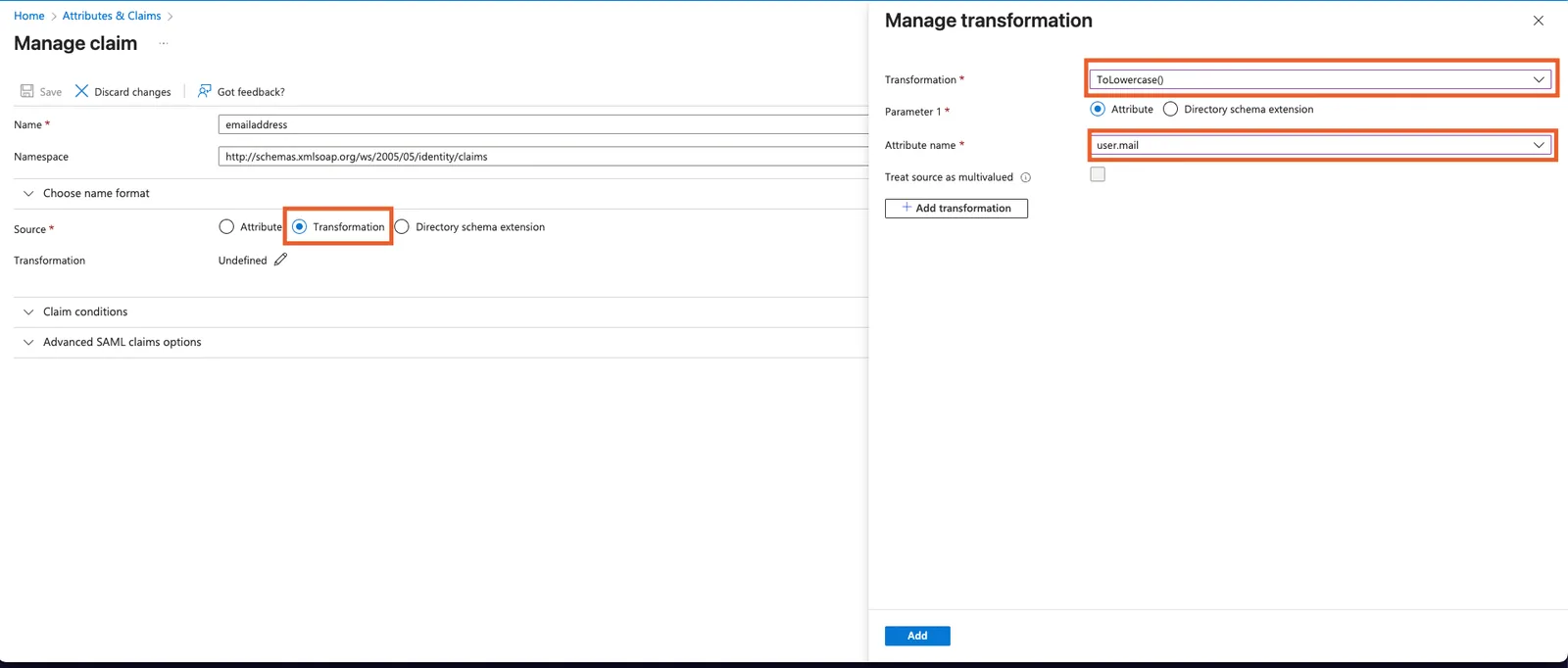1568x668 pixels.
Task: Click the Discard changes X icon
Action: [82, 91]
